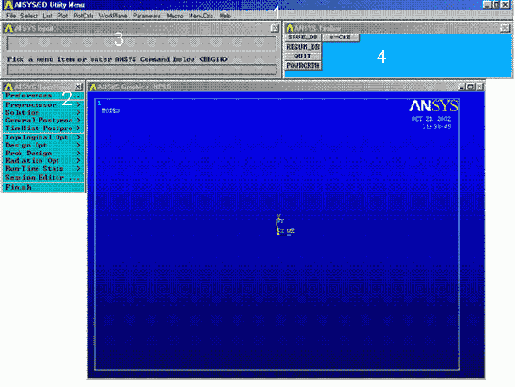Expand the General Postproc submenu
The width and height of the screenshot is (515, 387).
point(43,120)
